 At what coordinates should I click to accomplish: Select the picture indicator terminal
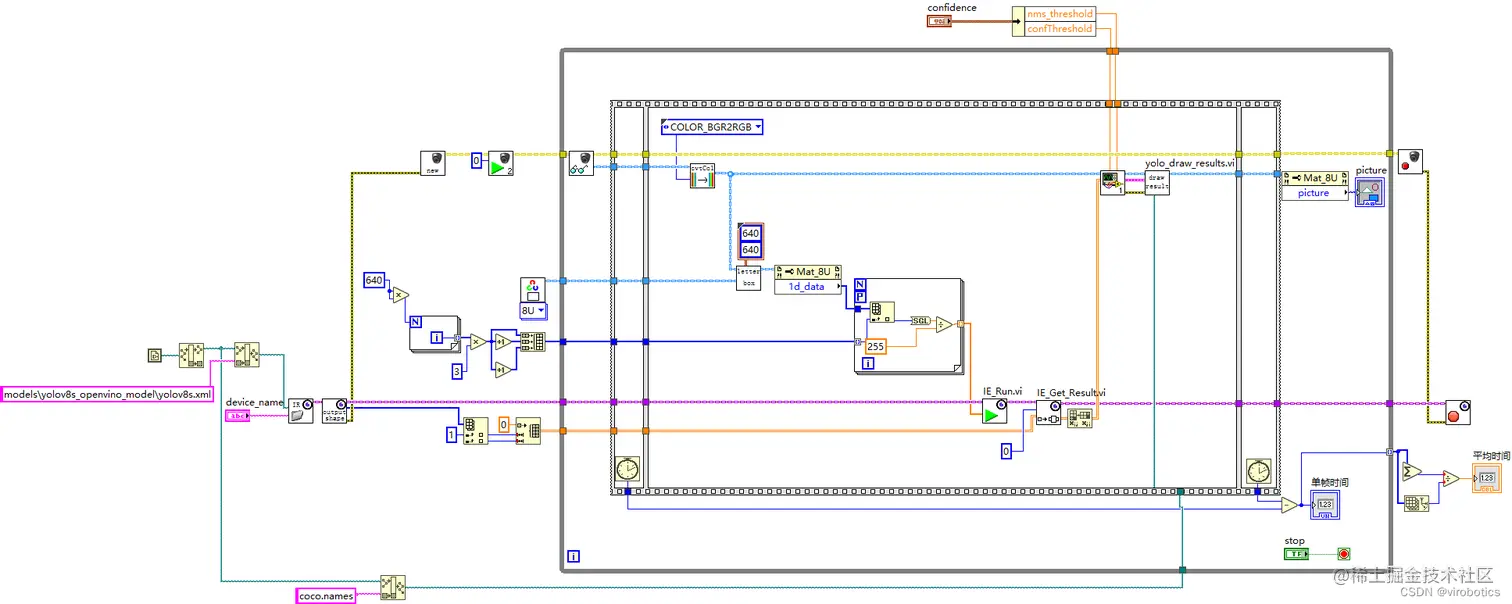(x=1370, y=192)
